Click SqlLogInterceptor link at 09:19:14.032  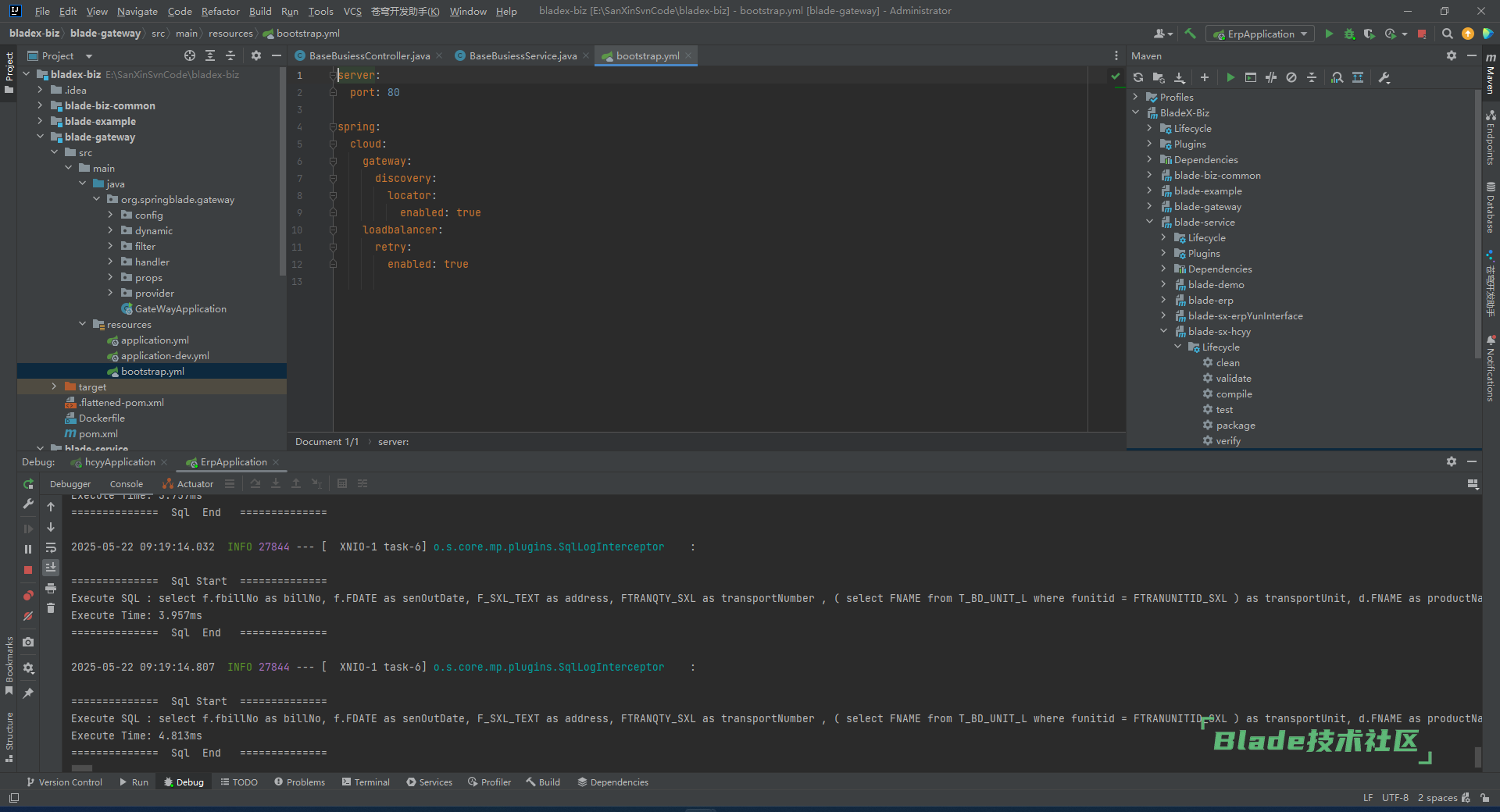pos(548,547)
